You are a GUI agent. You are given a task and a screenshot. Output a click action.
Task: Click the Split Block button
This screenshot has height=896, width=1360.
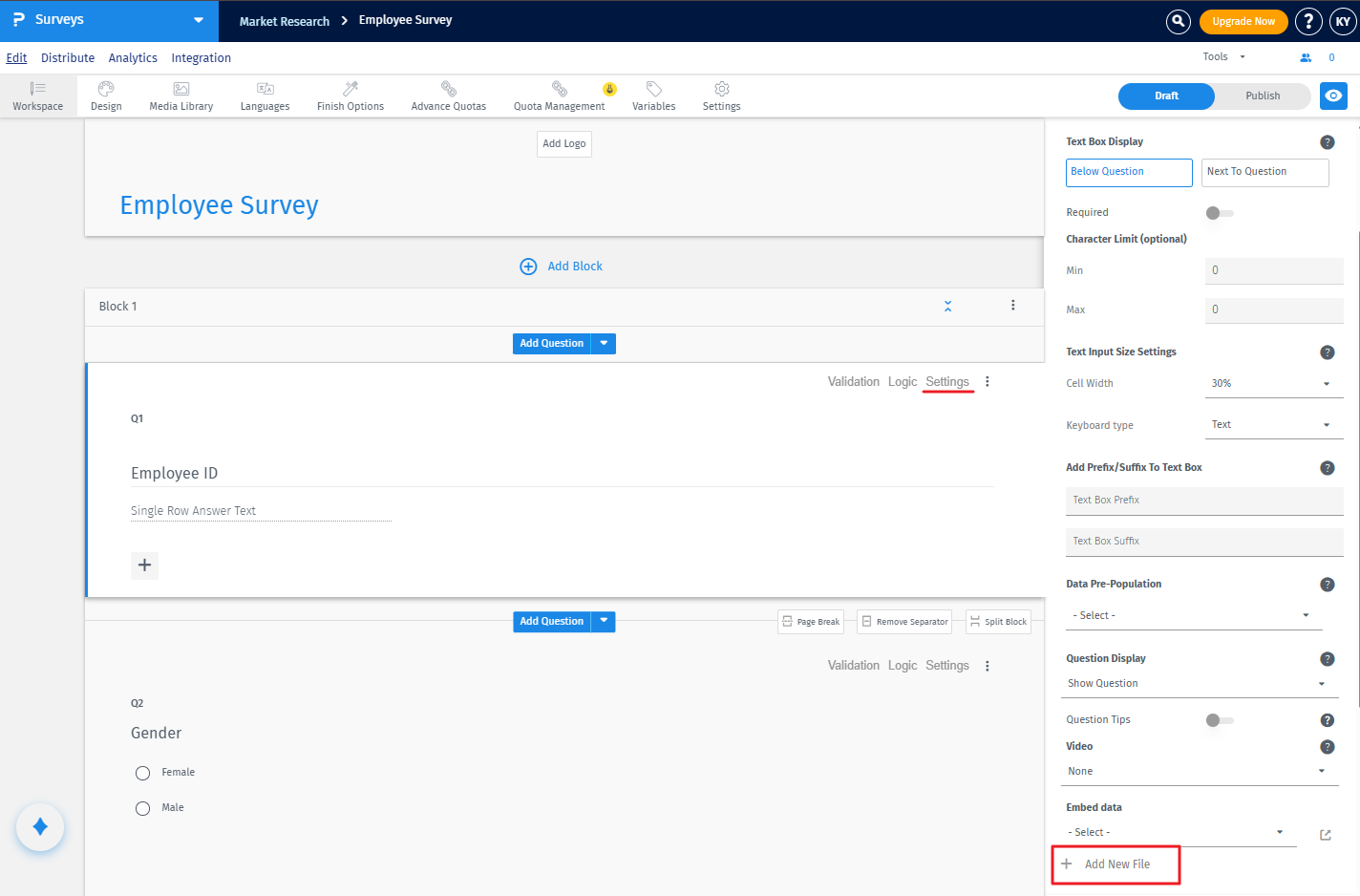pos(998,622)
